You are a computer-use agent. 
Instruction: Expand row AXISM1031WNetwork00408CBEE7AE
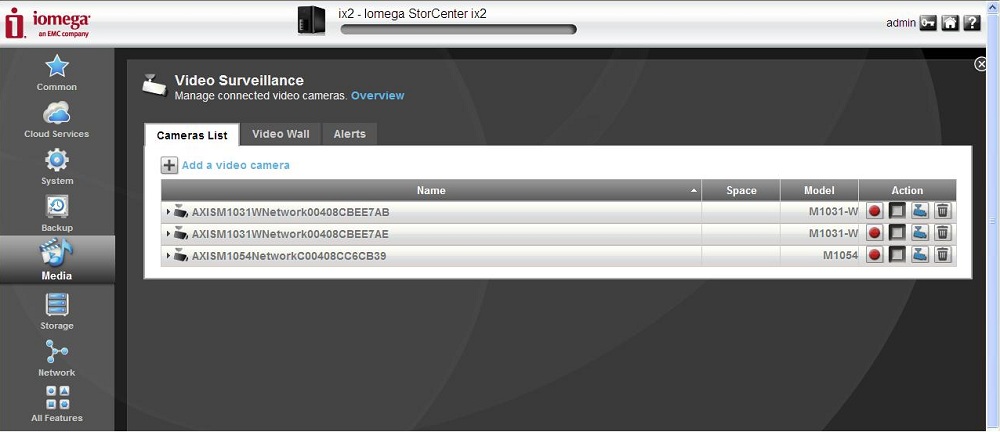tap(168, 234)
